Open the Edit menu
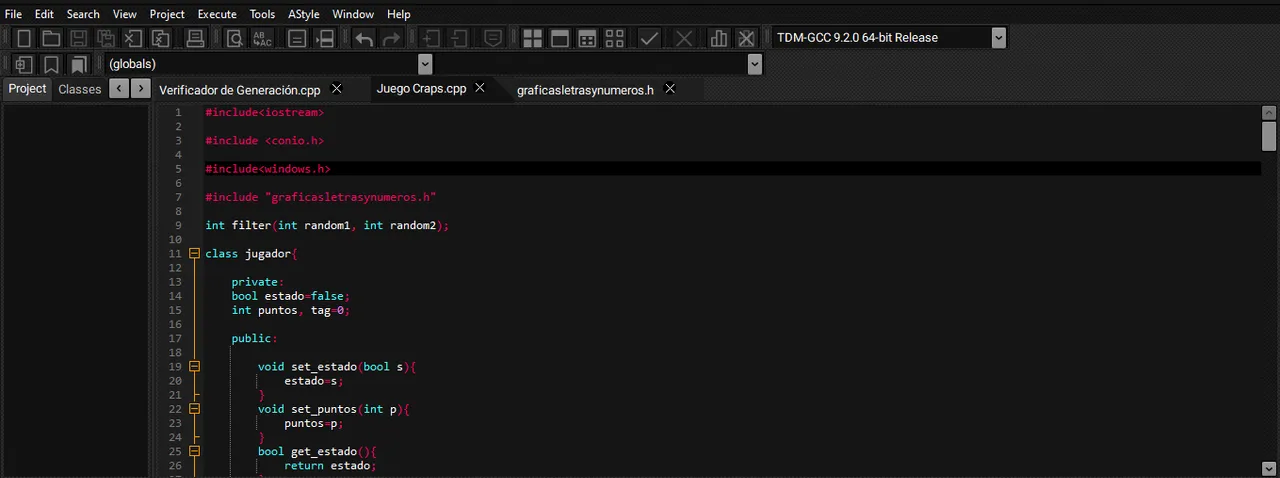The image size is (1280, 478). tap(44, 14)
